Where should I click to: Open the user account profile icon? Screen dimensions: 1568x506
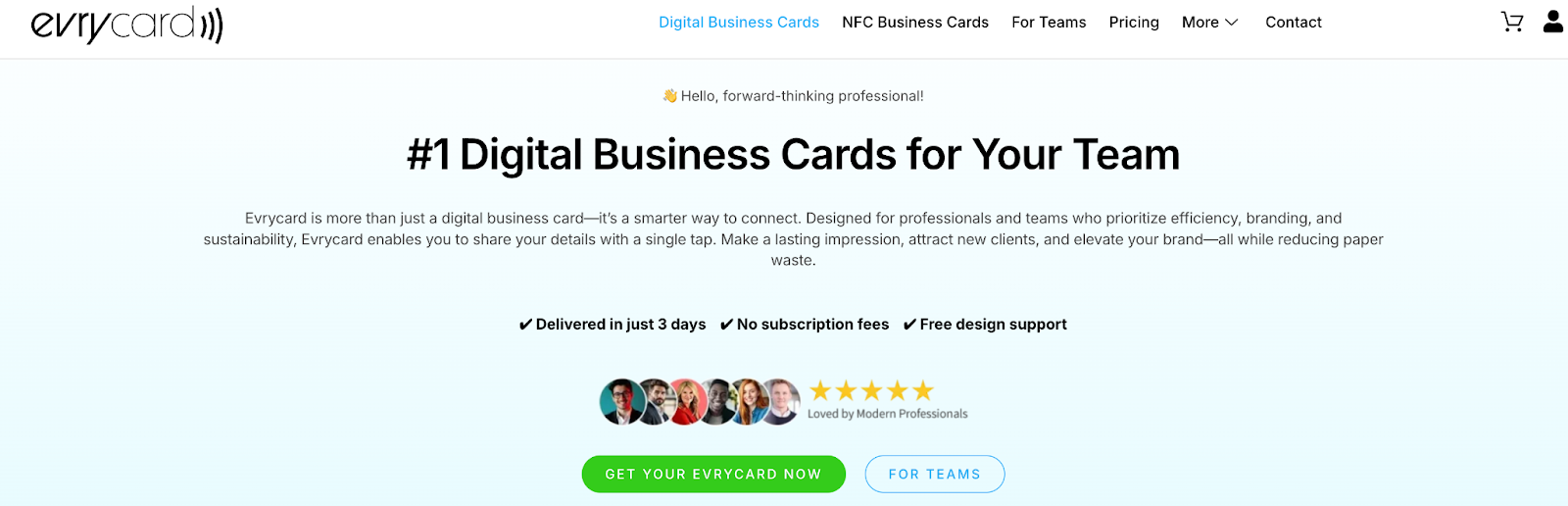[1553, 22]
